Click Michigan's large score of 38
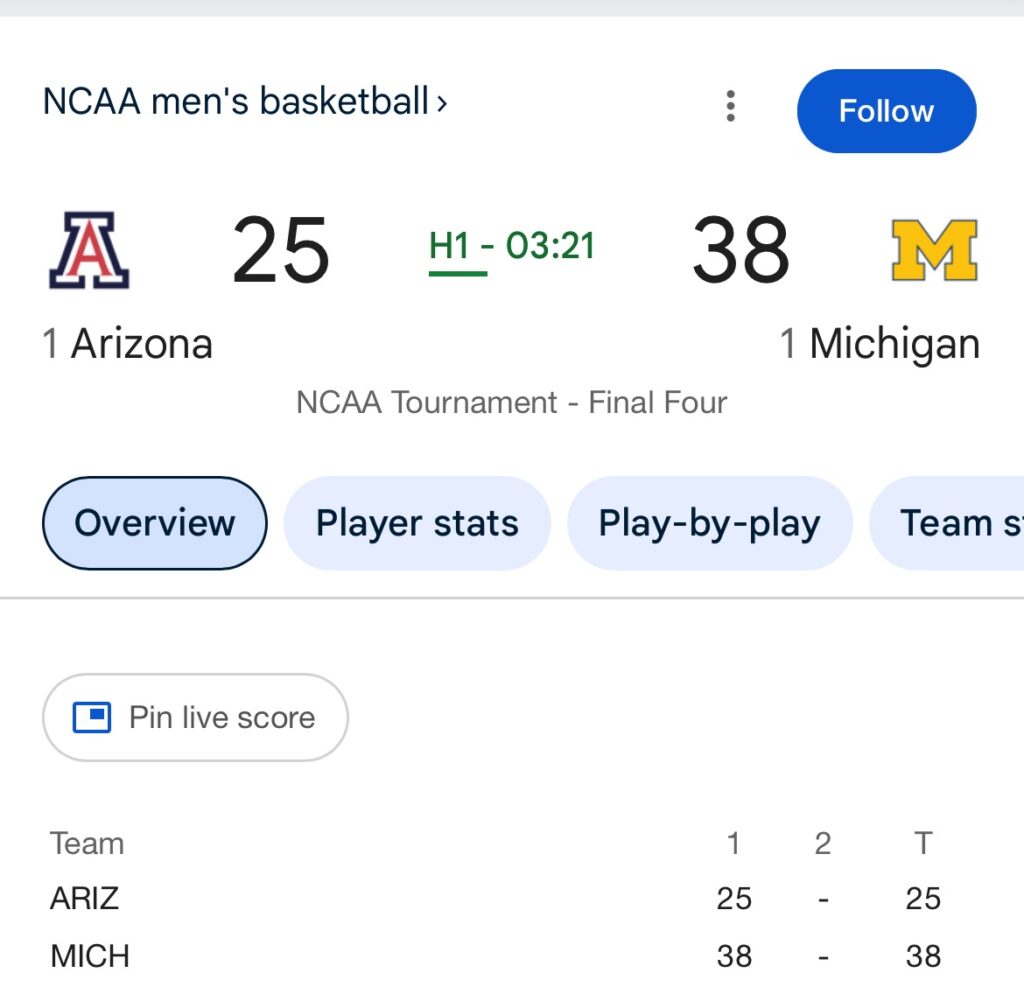Screen dimensions: 1024x987 pyautogui.click(x=741, y=250)
